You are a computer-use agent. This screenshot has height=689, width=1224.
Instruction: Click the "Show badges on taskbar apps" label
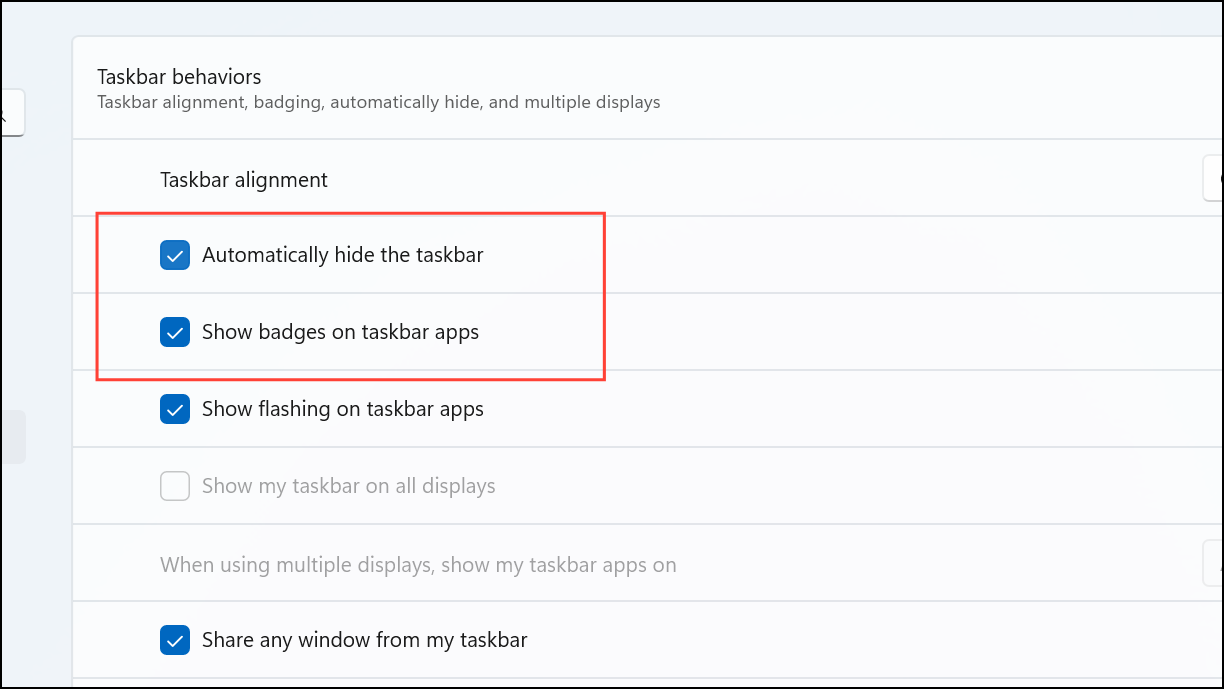pos(341,332)
